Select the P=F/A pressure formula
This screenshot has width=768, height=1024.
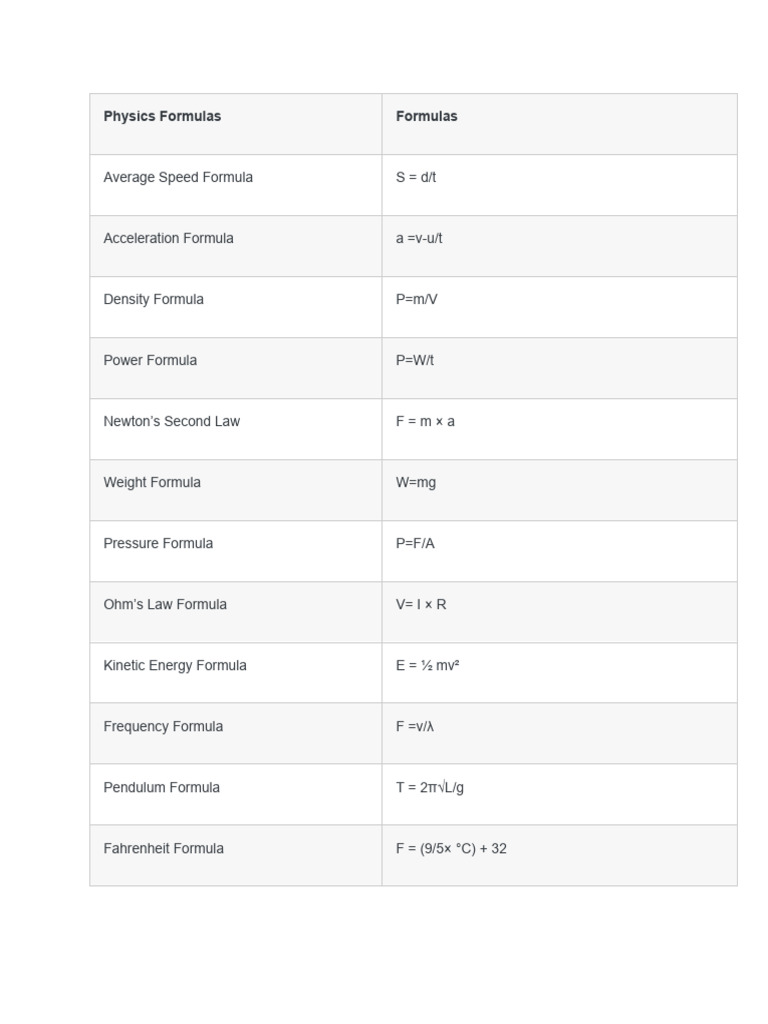[x=415, y=543]
